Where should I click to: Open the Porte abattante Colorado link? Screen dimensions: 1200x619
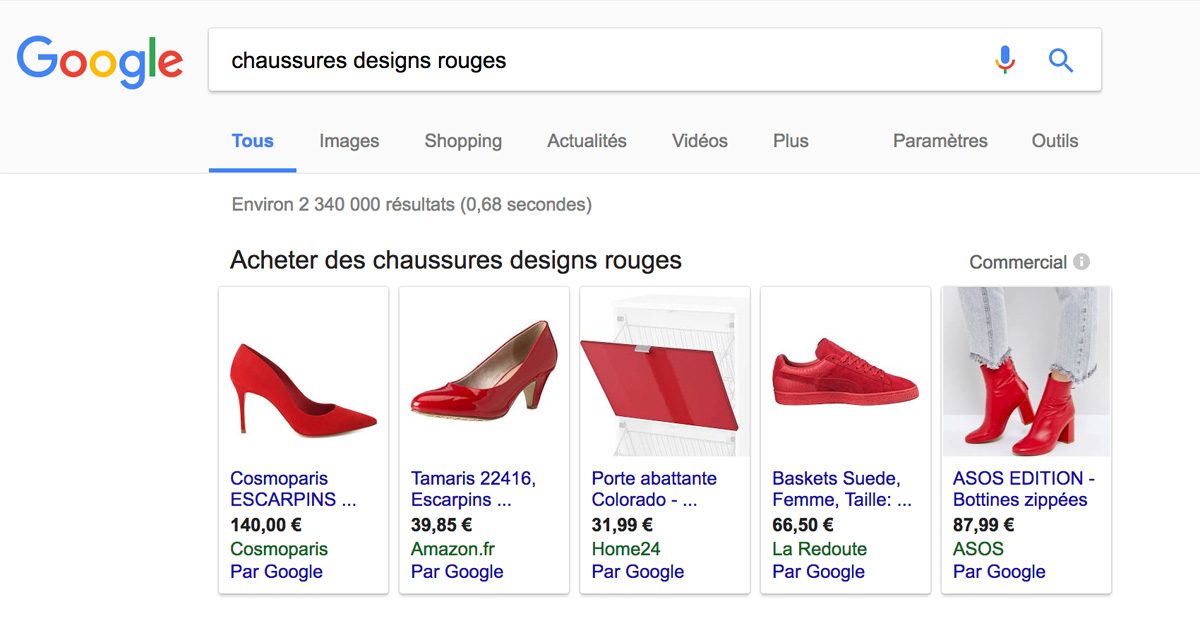coord(654,489)
